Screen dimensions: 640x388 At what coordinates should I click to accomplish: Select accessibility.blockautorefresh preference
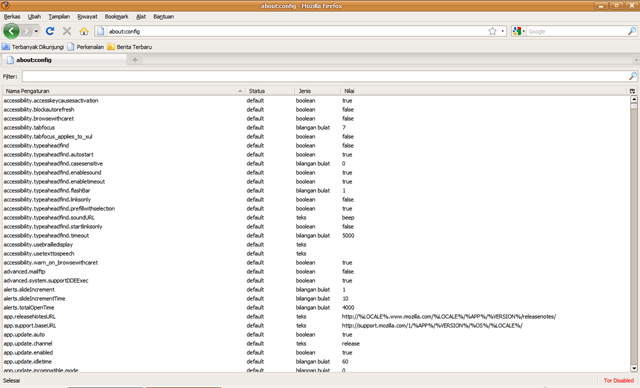point(316,109)
